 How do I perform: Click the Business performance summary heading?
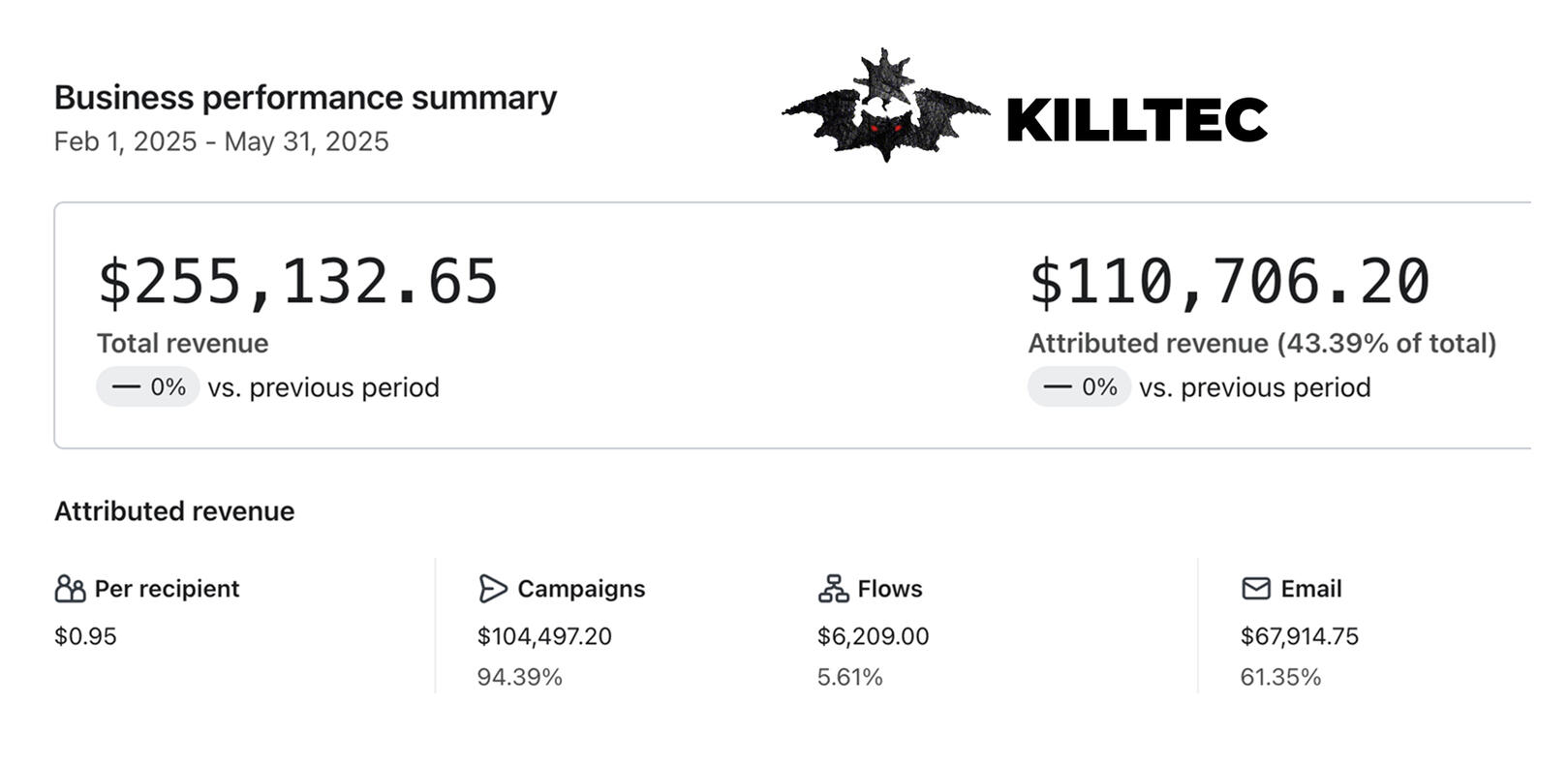pyautogui.click(x=305, y=98)
